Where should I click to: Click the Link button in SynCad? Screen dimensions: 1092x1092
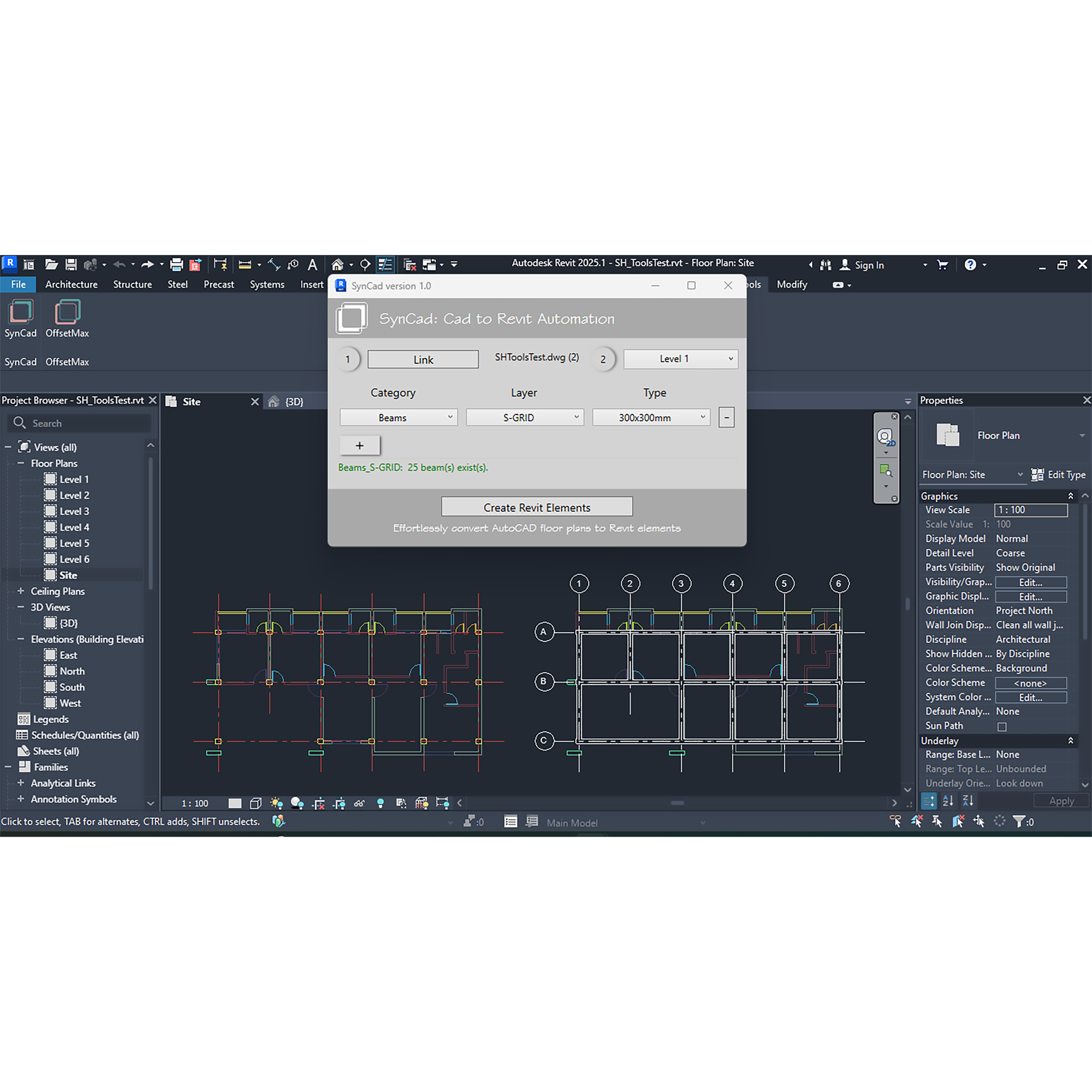pyautogui.click(x=423, y=360)
